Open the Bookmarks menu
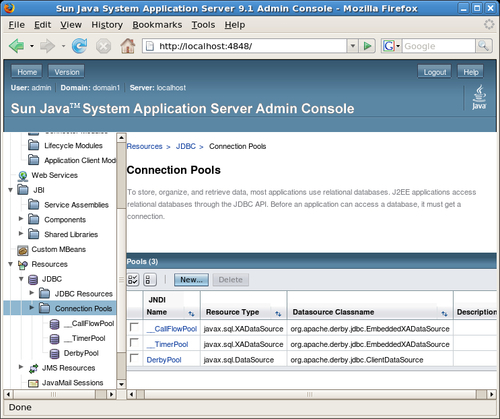500x419 pixels. point(157,25)
